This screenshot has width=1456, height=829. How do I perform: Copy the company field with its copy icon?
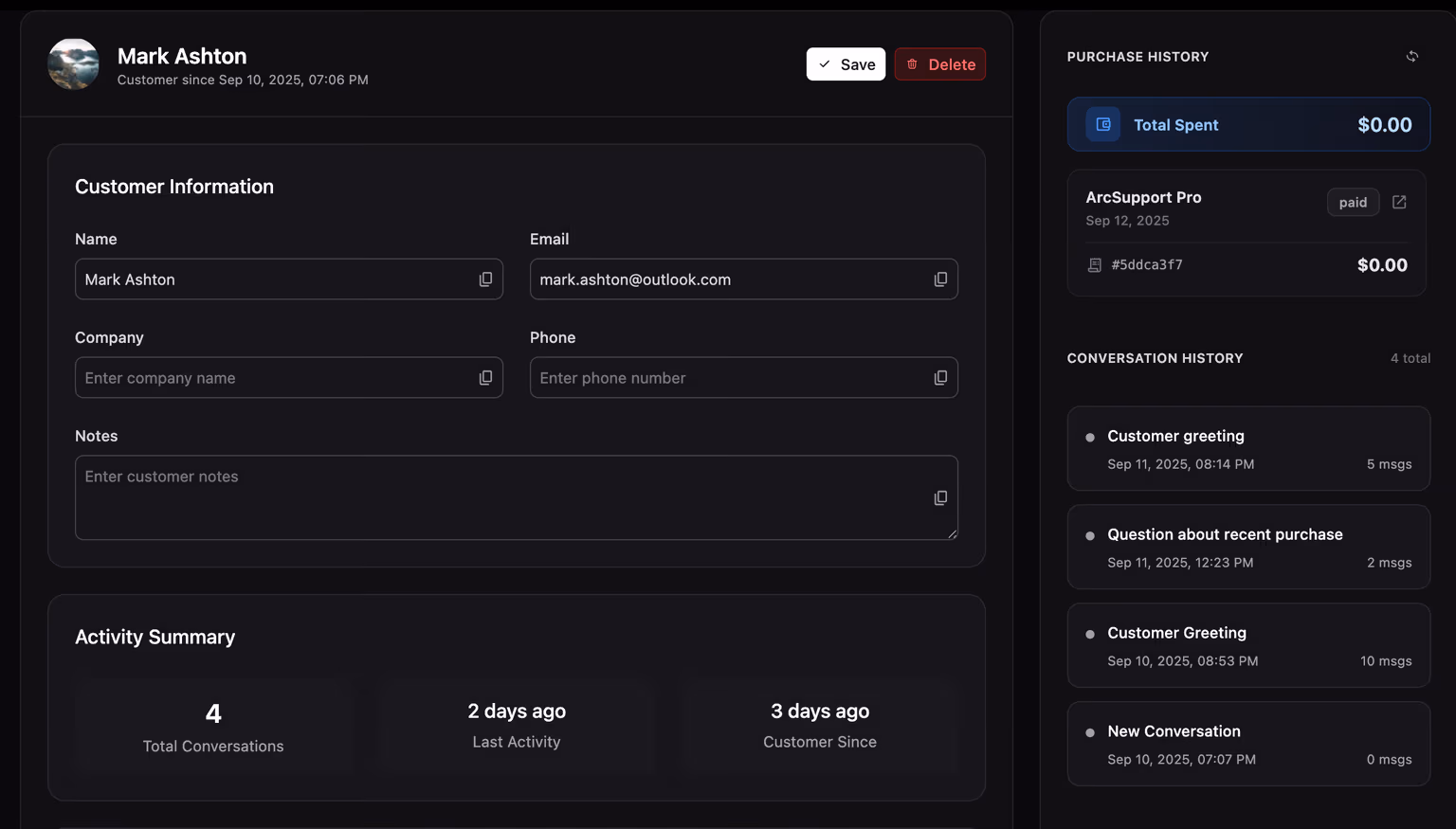[x=485, y=377]
